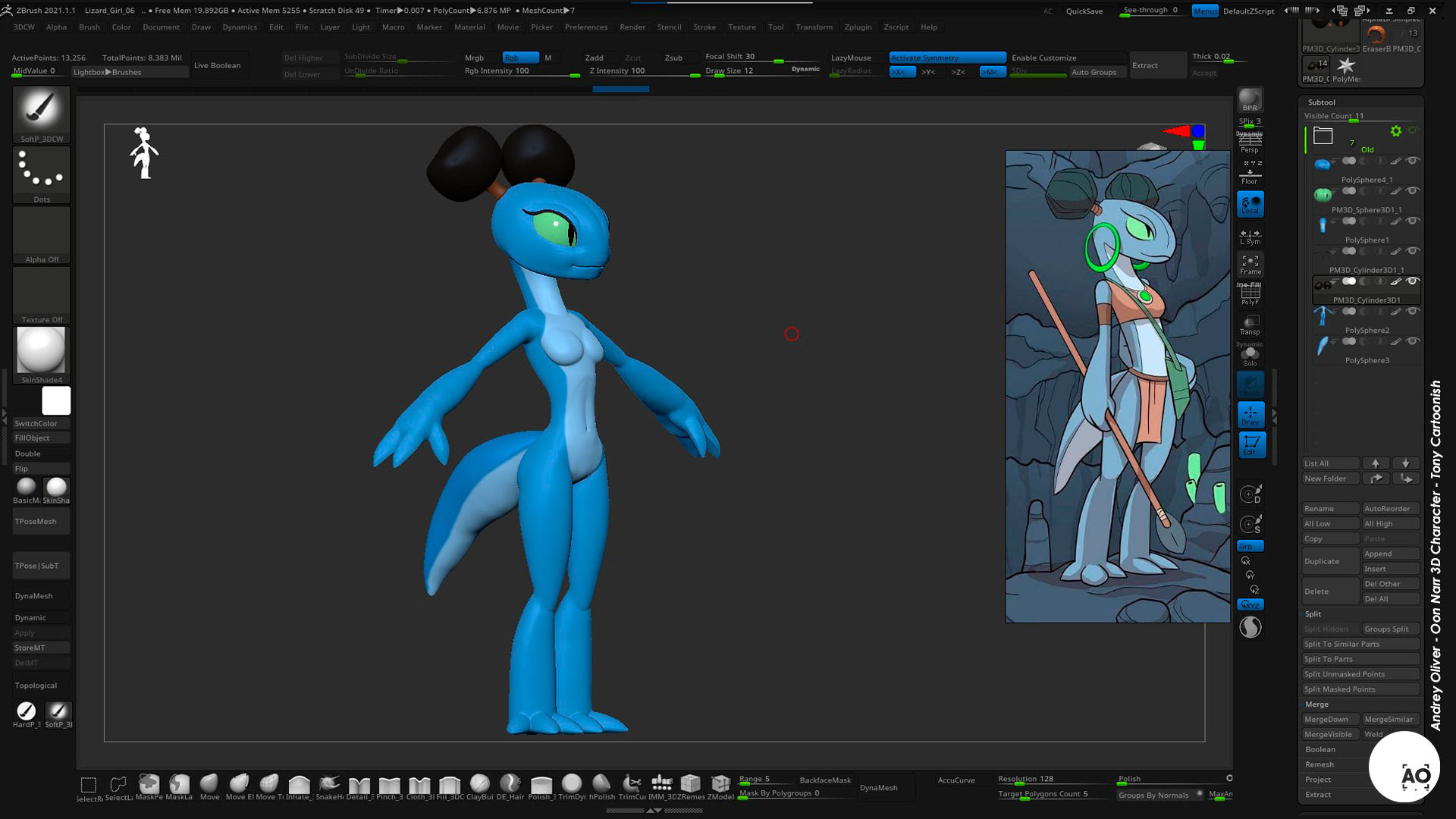Collapse the Split section
1456x819 pixels.
1313,614
